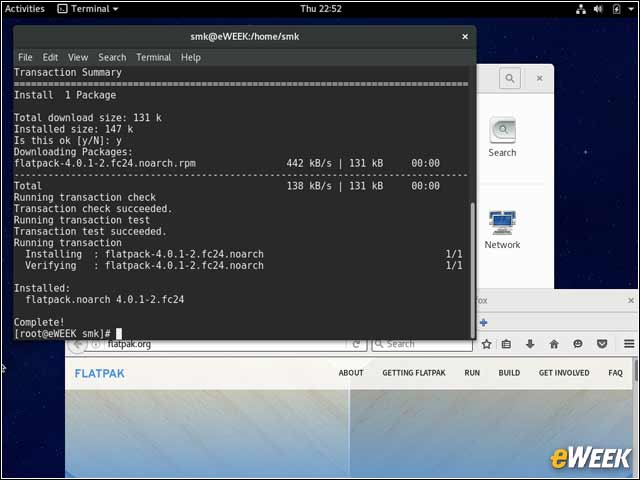Open the Activities overview
The width and height of the screenshot is (640, 480).
click(24, 9)
